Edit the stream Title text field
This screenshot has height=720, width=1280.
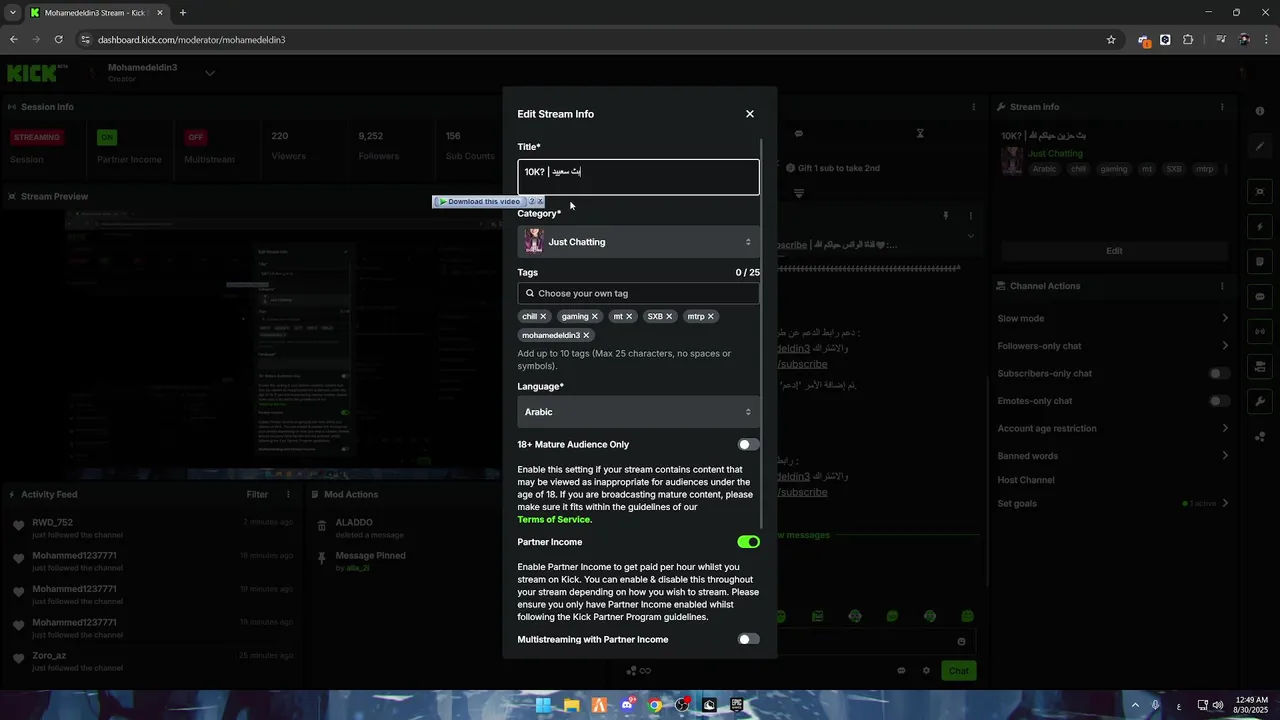click(x=638, y=177)
